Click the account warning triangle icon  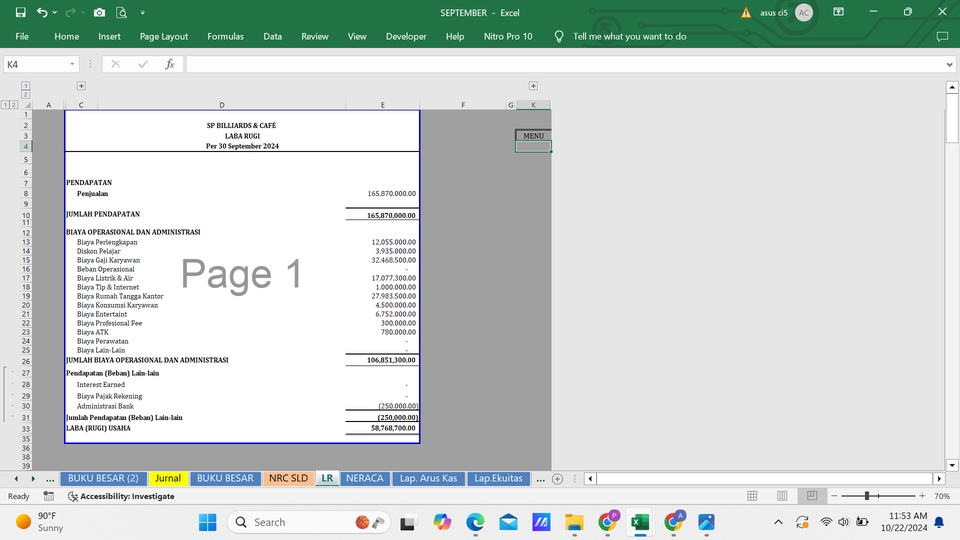coord(746,12)
